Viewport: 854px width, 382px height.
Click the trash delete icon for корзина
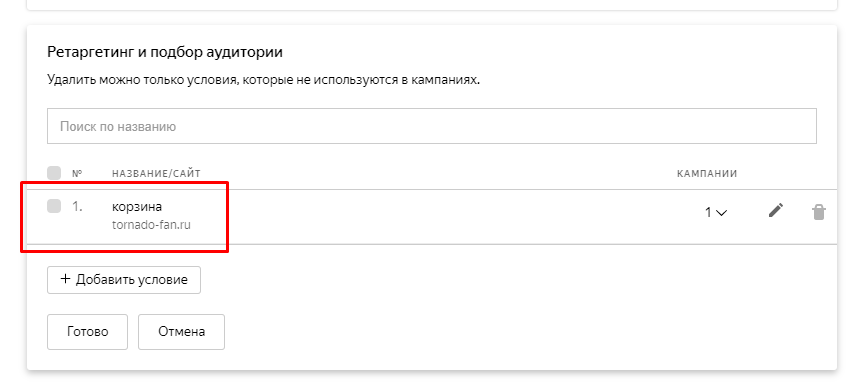[x=819, y=212]
